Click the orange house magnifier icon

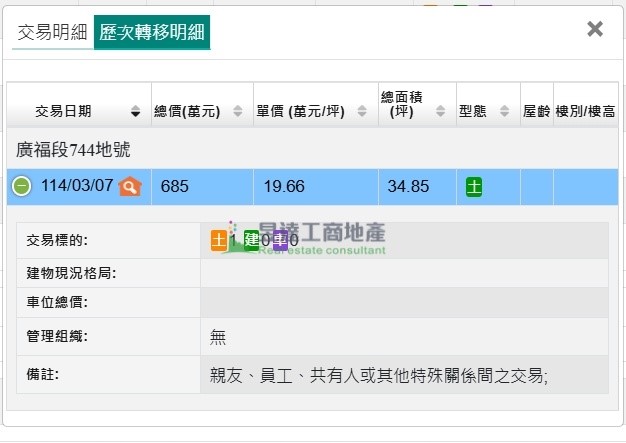tap(130, 186)
